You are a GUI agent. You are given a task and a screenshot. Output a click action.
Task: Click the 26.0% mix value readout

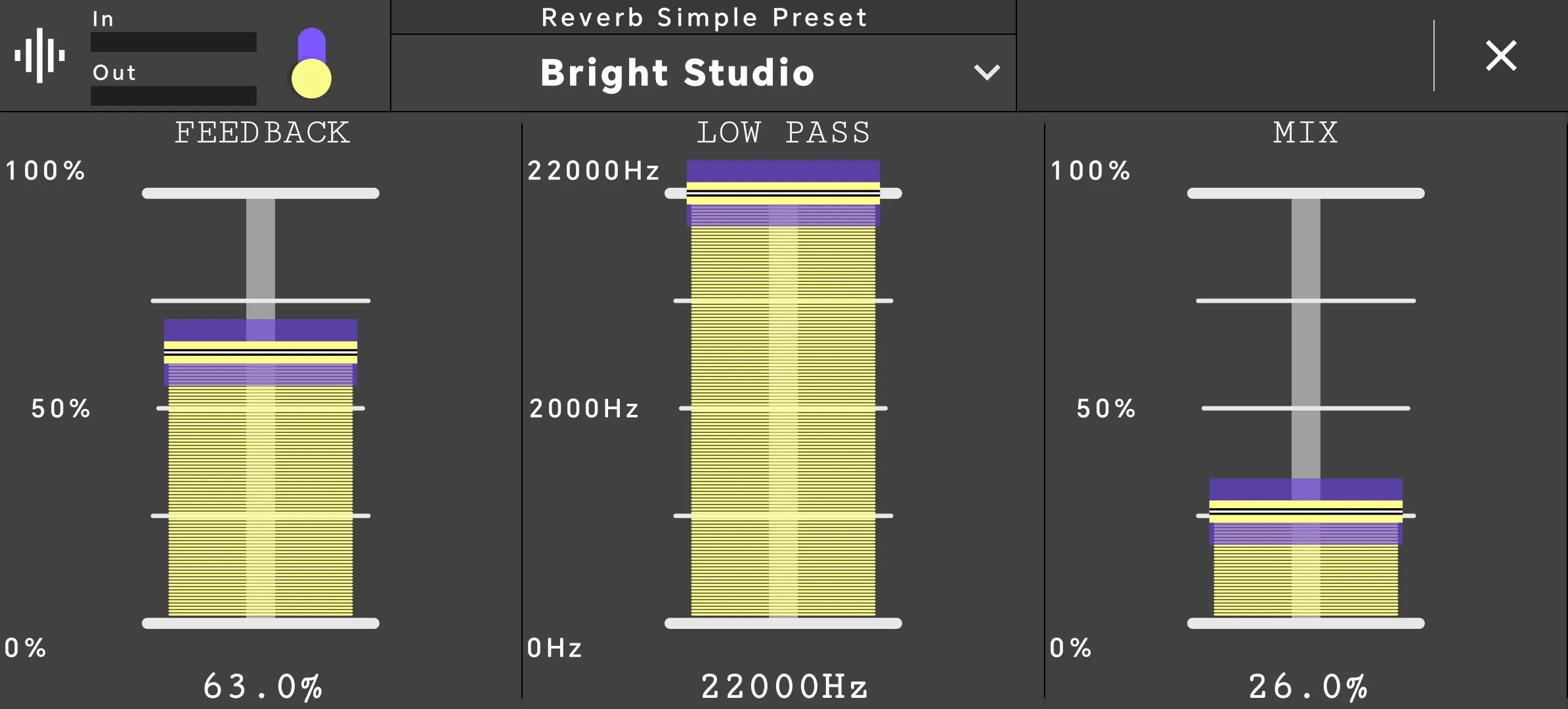pos(1308,687)
